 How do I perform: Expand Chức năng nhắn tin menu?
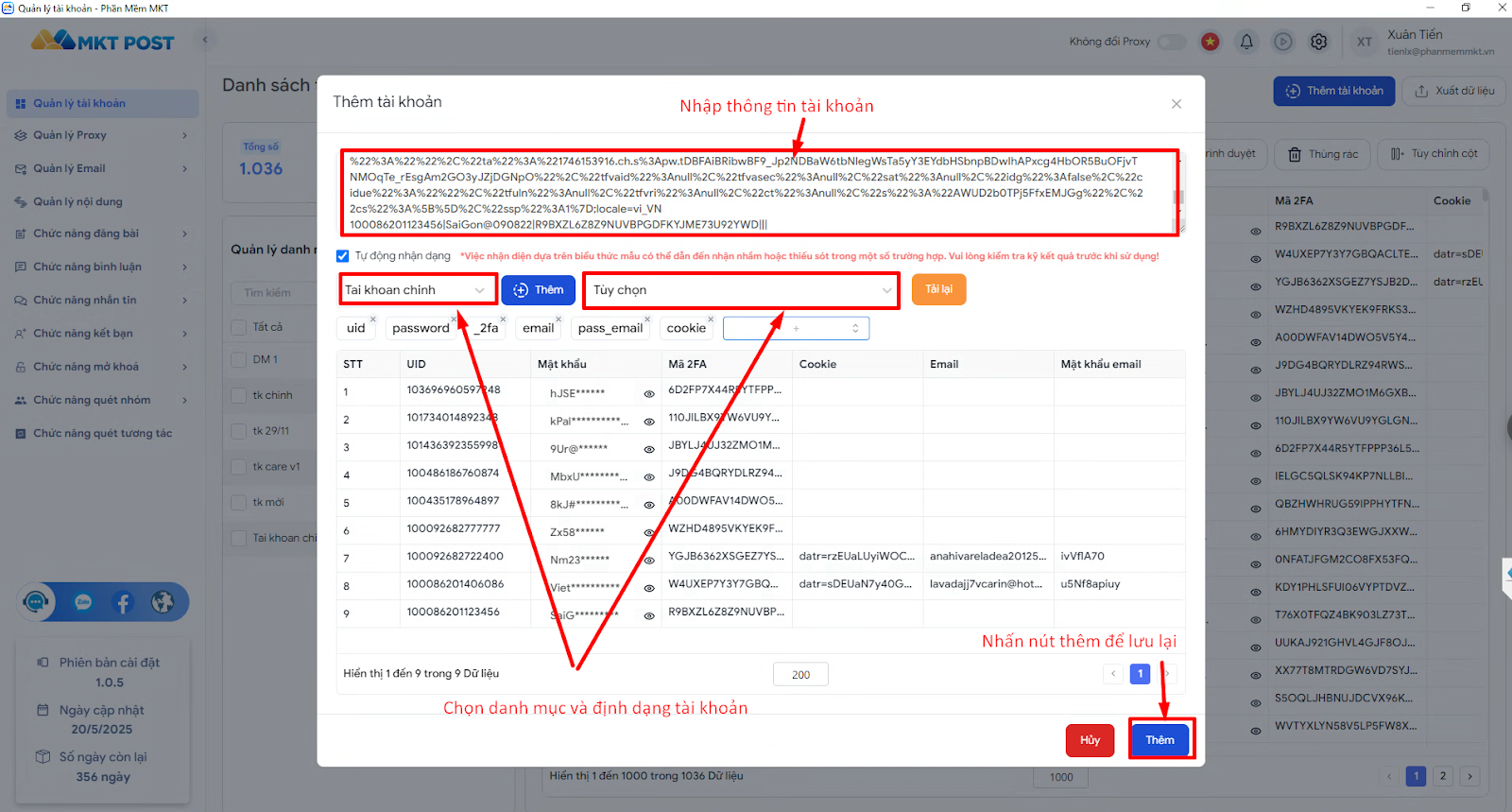click(x=102, y=300)
